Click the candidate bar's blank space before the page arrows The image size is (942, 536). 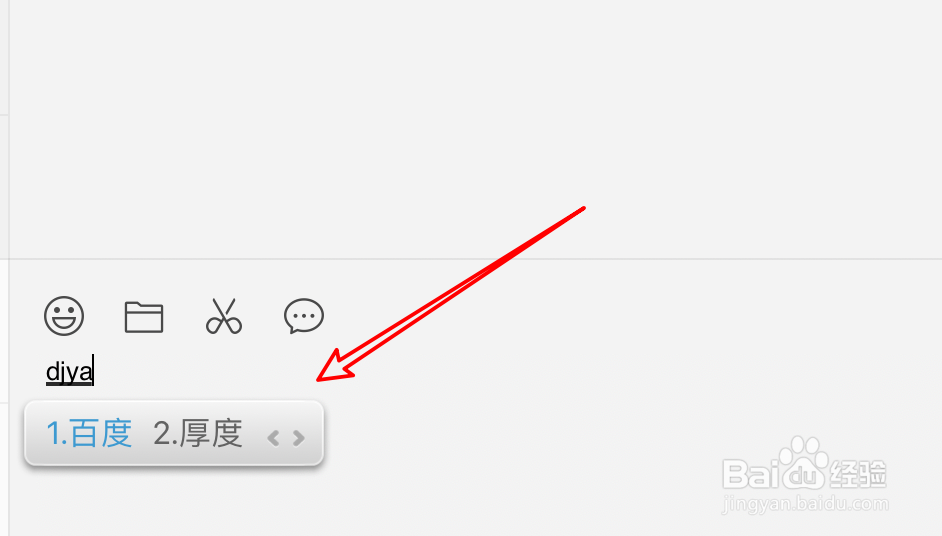[254, 434]
